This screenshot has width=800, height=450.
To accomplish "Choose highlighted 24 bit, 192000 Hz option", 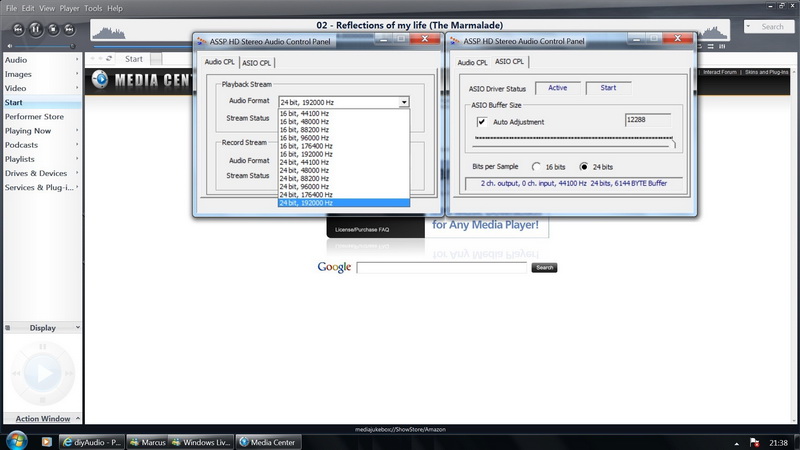I will (343, 203).
